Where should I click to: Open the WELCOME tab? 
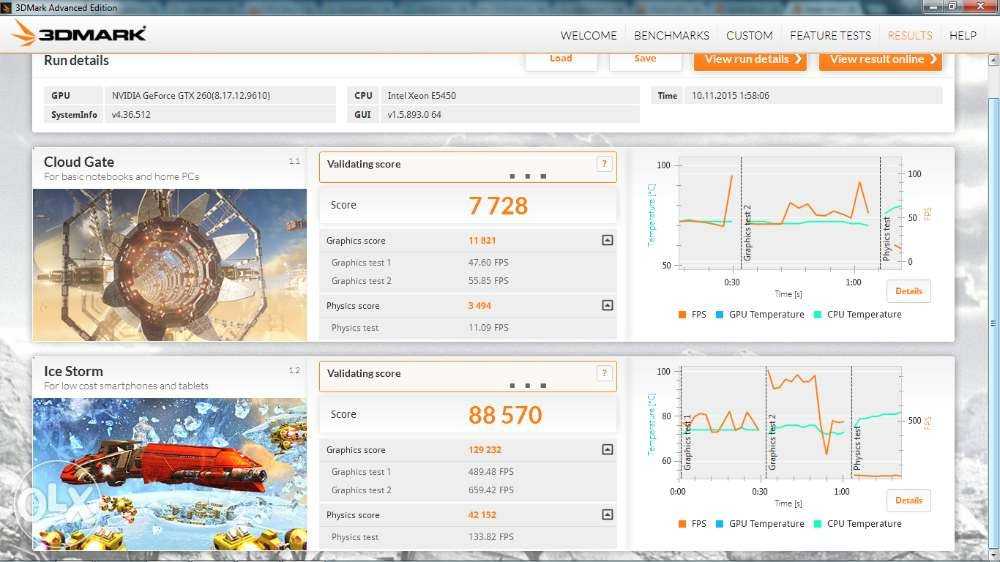pos(588,36)
